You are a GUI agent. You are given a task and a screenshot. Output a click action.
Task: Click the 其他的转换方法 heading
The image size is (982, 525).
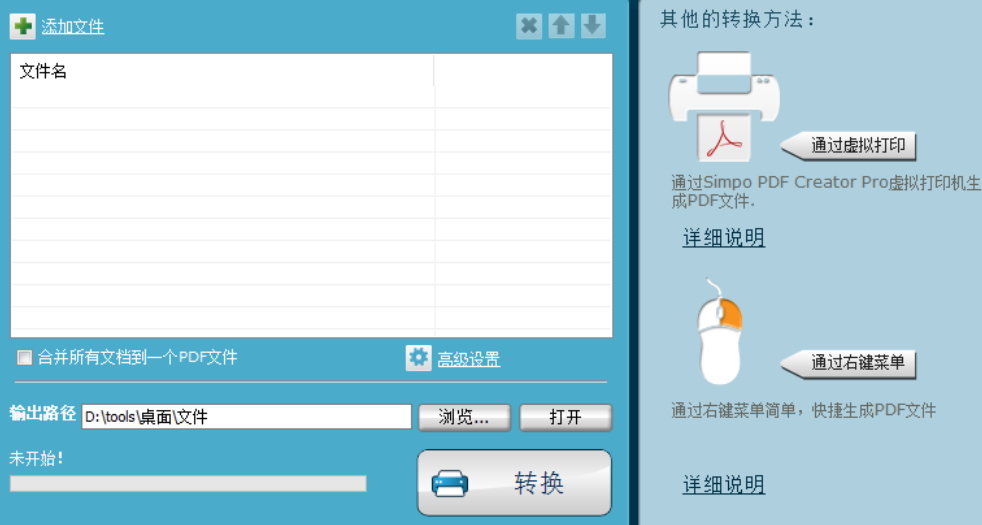tap(738, 19)
